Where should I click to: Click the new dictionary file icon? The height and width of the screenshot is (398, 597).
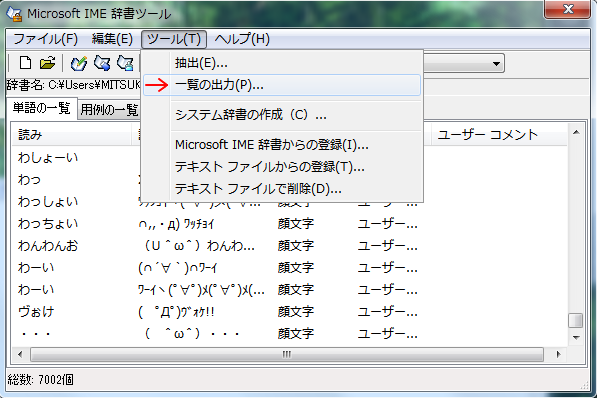[x=26, y=63]
